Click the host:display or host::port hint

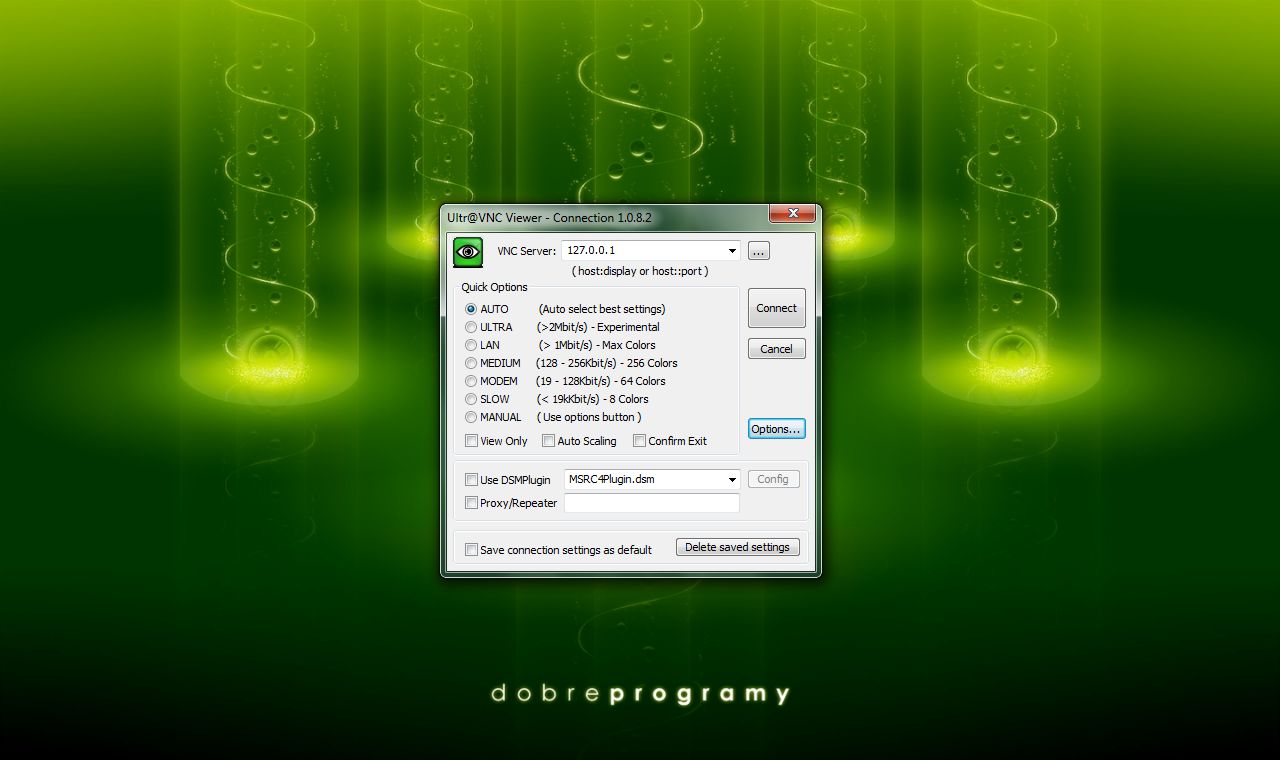pyautogui.click(x=640, y=271)
